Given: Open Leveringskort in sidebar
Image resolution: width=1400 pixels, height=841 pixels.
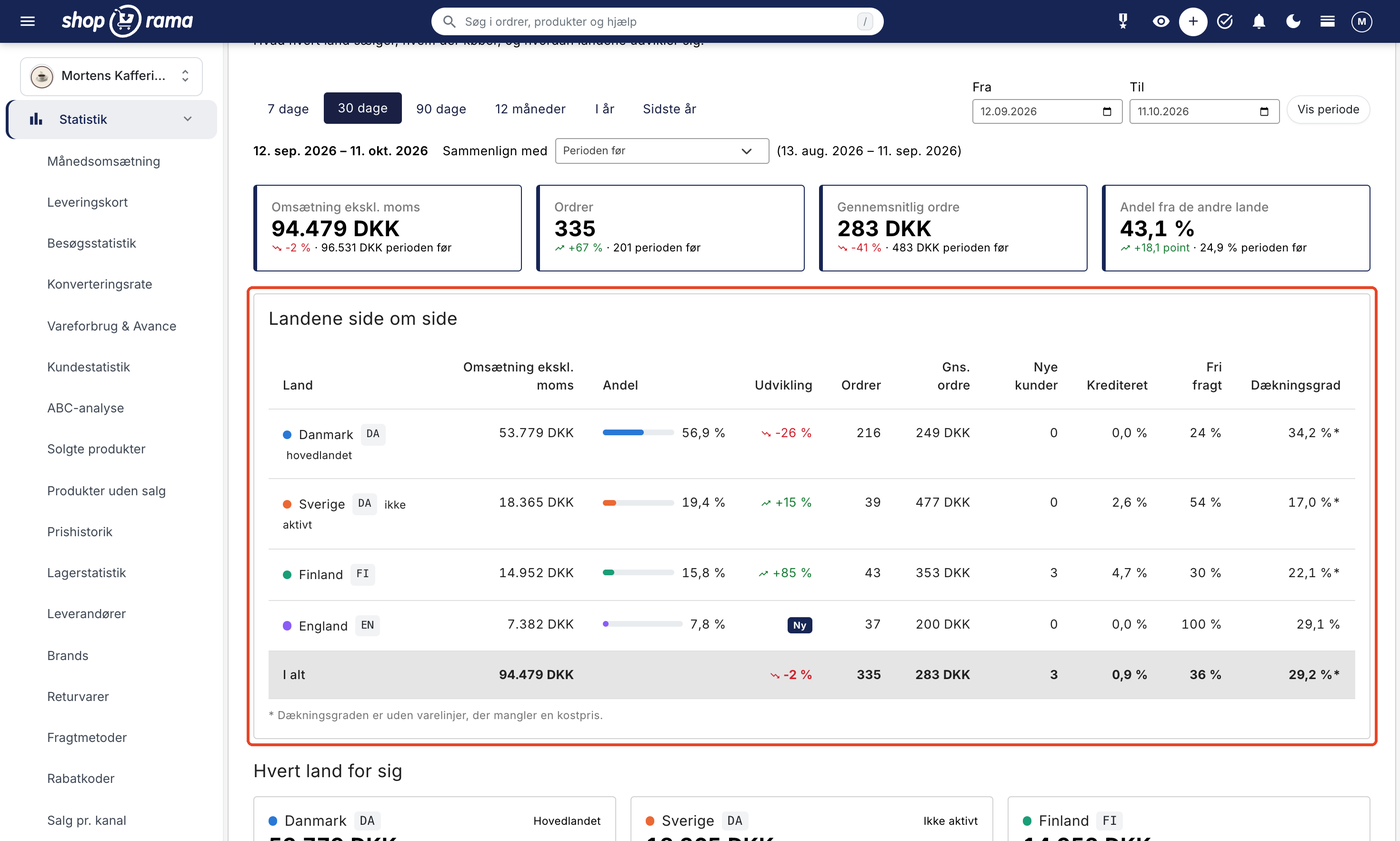Looking at the screenshot, I should click(x=88, y=202).
